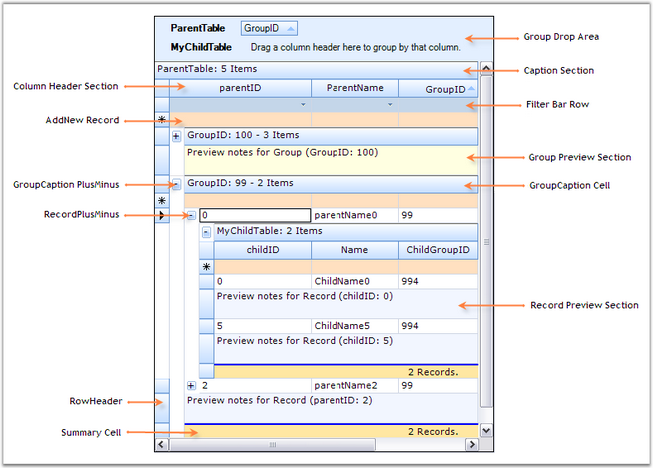This screenshot has width=653, height=468.
Task: Click the current record arrow row header
Action: [x=162, y=215]
